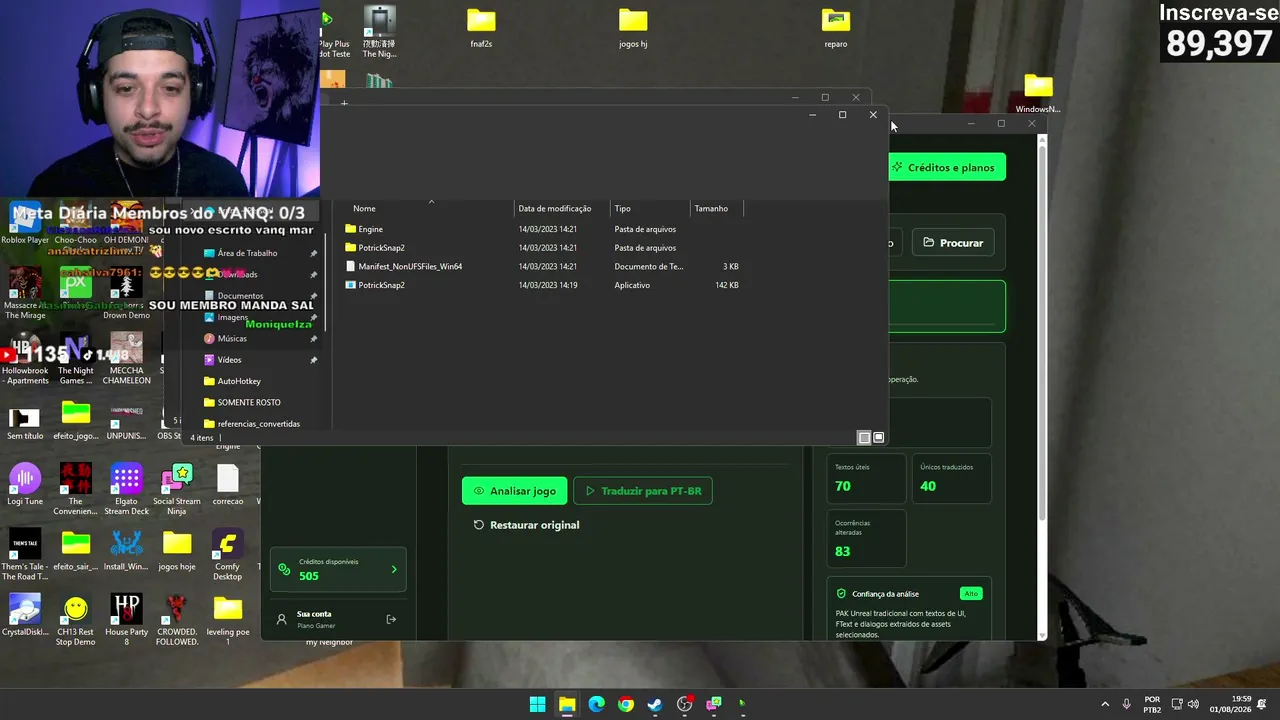Select the jogos hoje desktop folder

tap(177, 550)
